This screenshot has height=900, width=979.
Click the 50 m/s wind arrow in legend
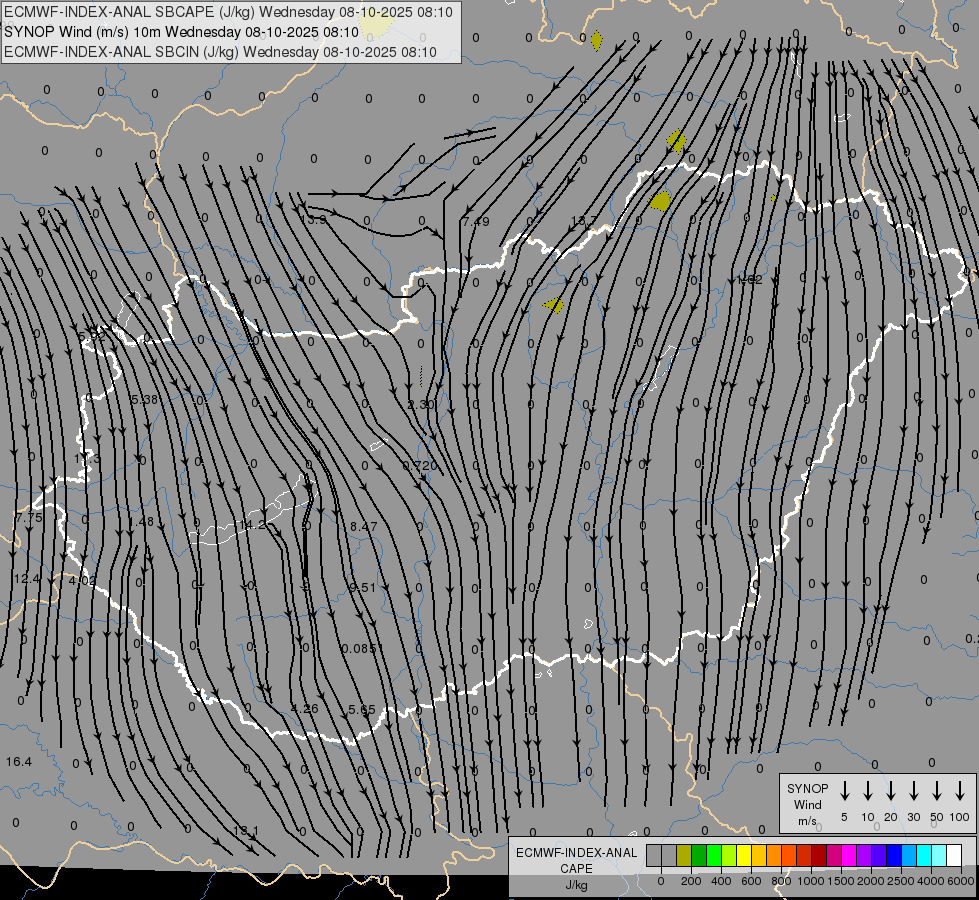tap(937, 791)
